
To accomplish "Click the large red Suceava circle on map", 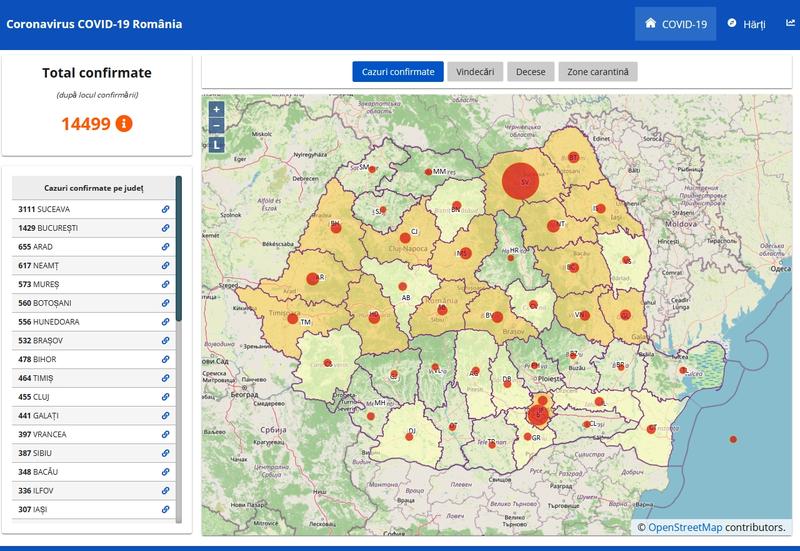I will (x=521, y=181).
